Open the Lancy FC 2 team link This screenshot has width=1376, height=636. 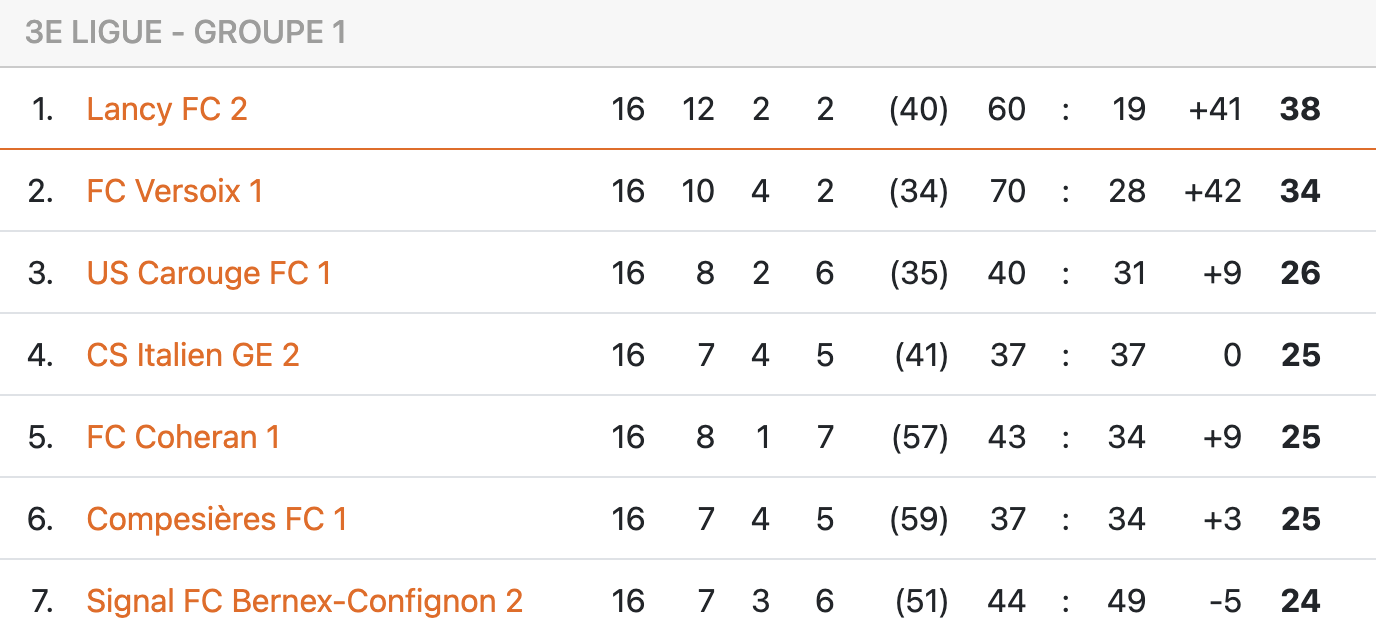[x=166, y=109]
